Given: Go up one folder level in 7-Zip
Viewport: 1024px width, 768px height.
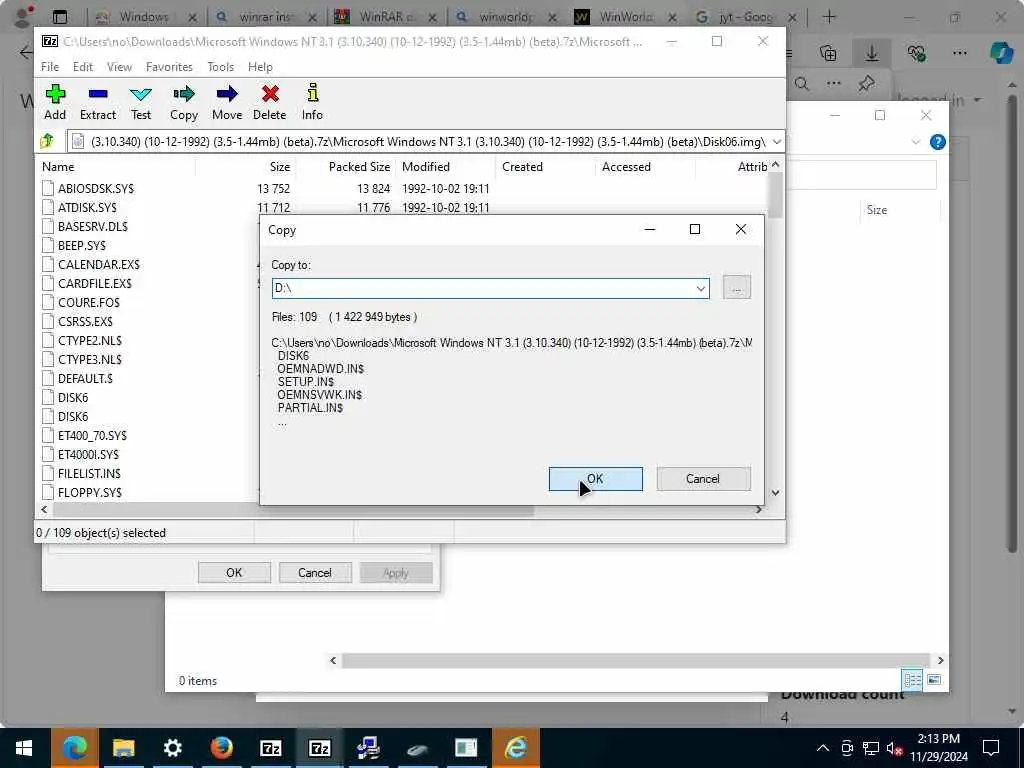Looking at the screenshot, I should point(47,141).
